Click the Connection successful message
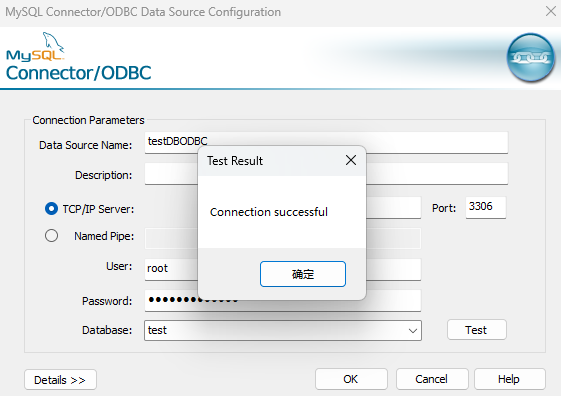Image resolution: width=561 pixels, height=396 pixels. 269,212
